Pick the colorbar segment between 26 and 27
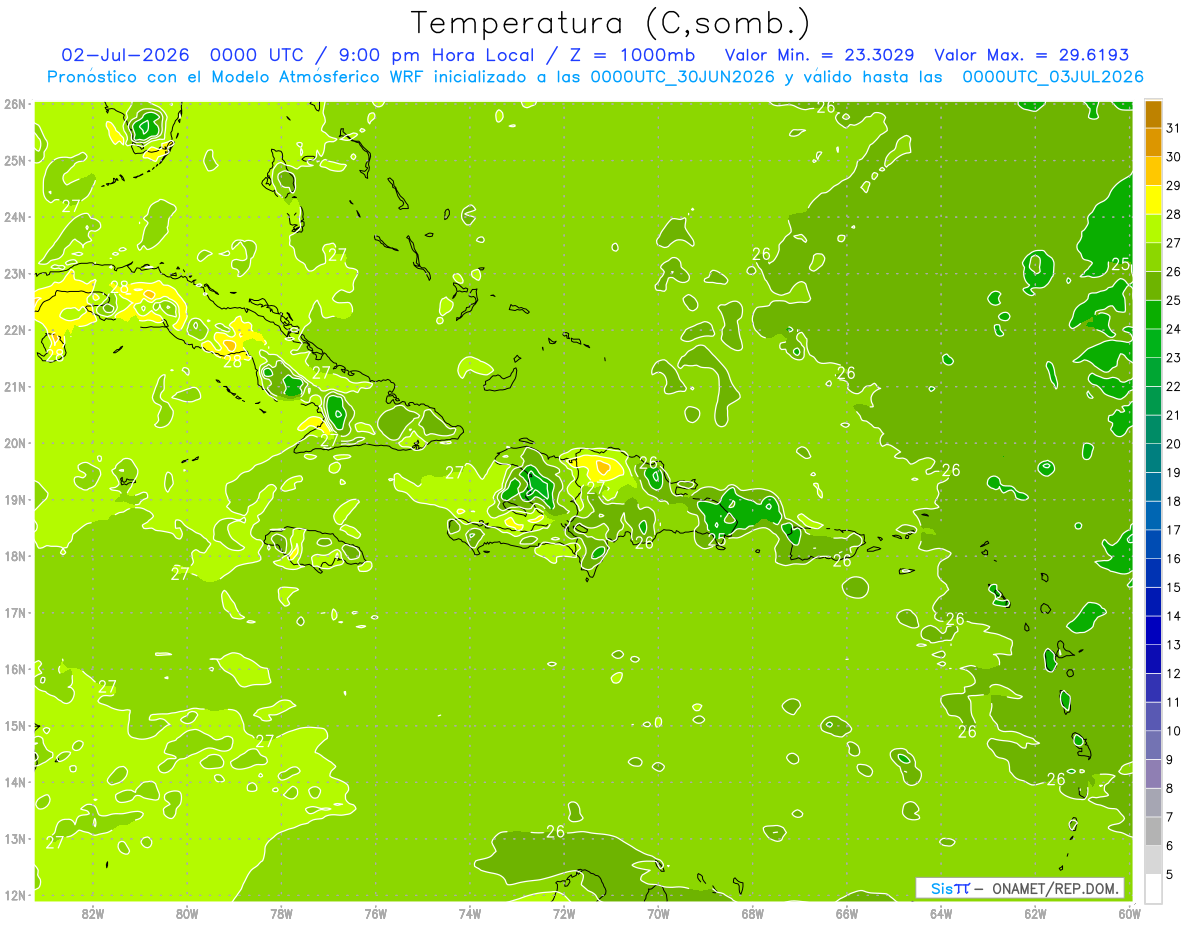Screen dimensions: 1200x927 pyautogui.click(x=1153, y=257)
